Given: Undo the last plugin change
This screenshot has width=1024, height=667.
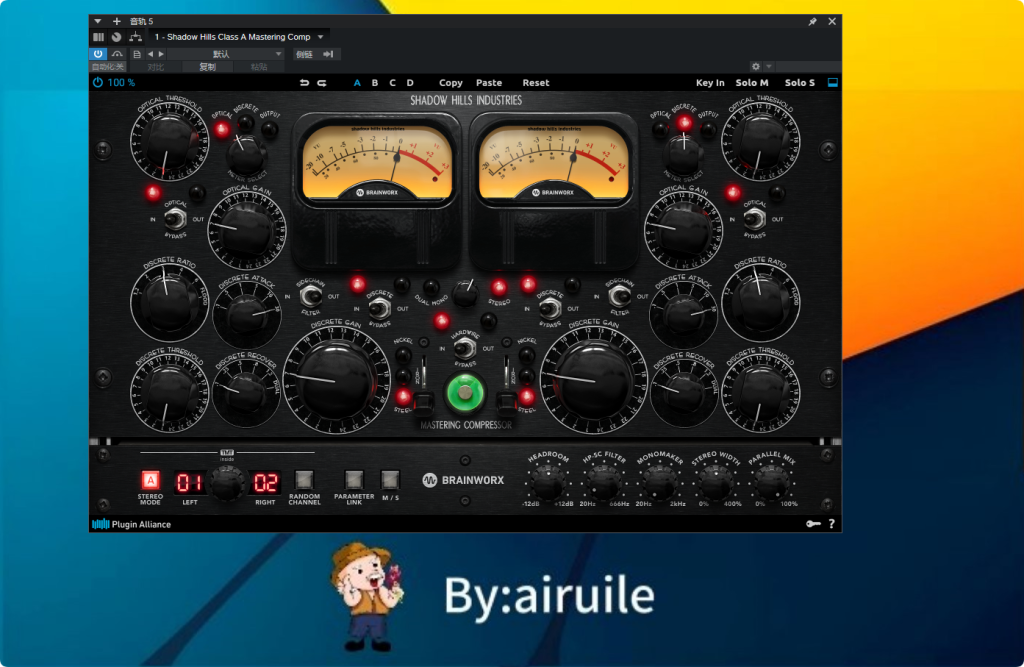Looking at the screenshot, I should click(x=304, y=83).
